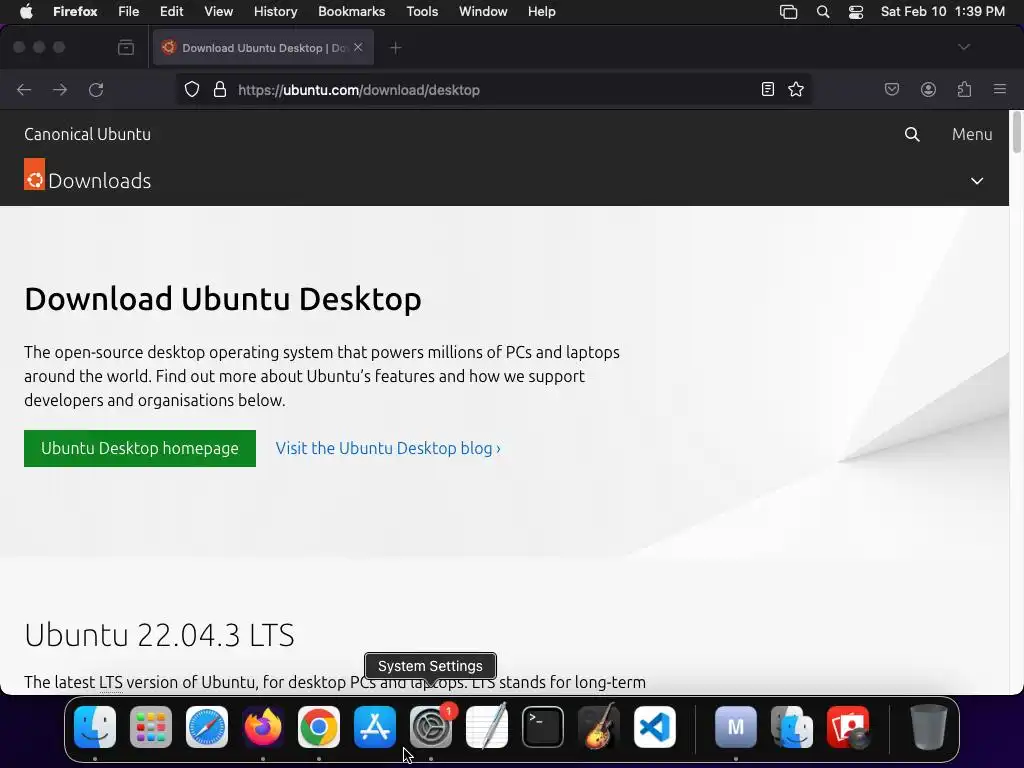Open the Help menu
The height and width of the screenshot is (768, 1024).
pos(541,11)
